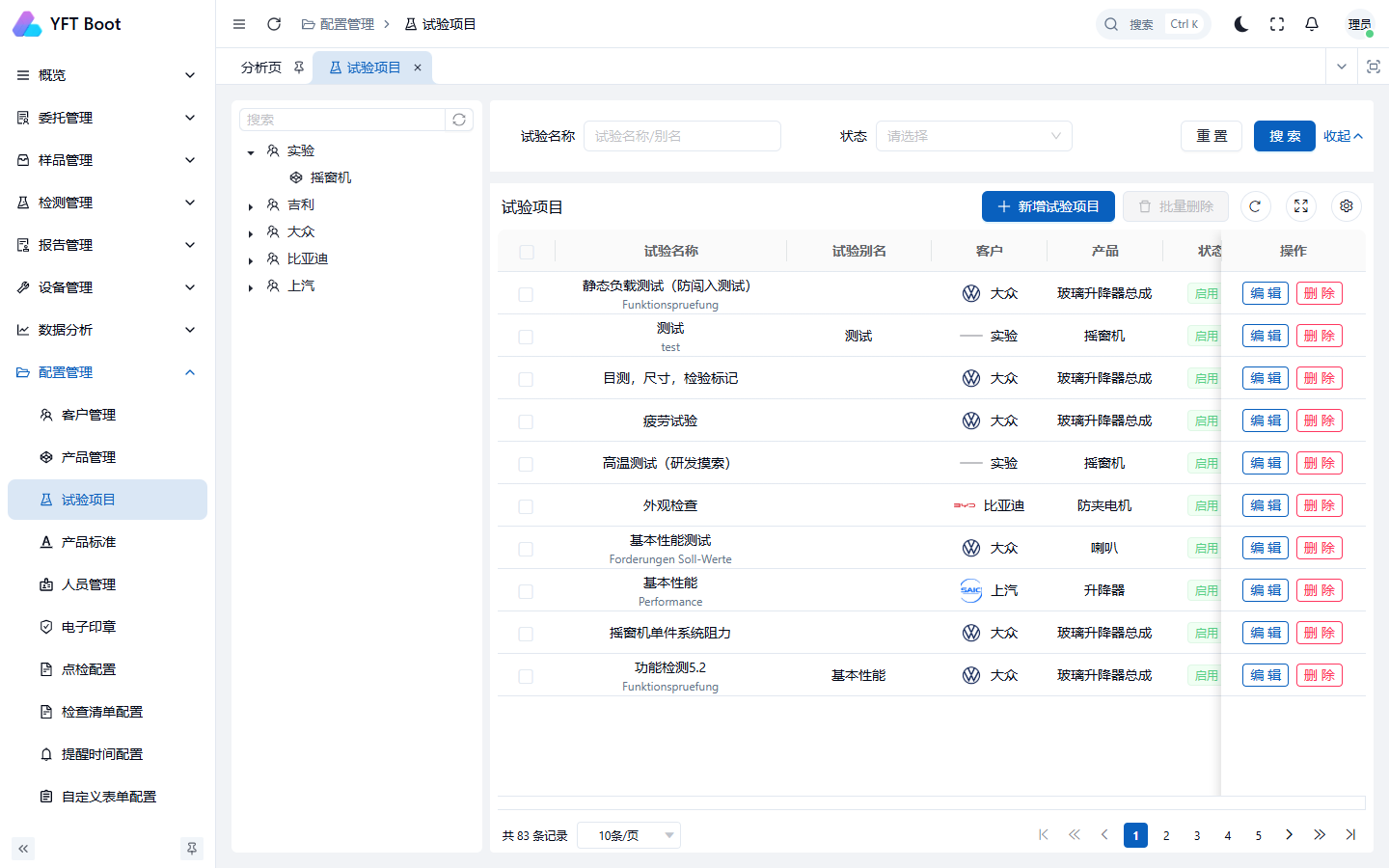Open notifications bell

click(1312, 24)
